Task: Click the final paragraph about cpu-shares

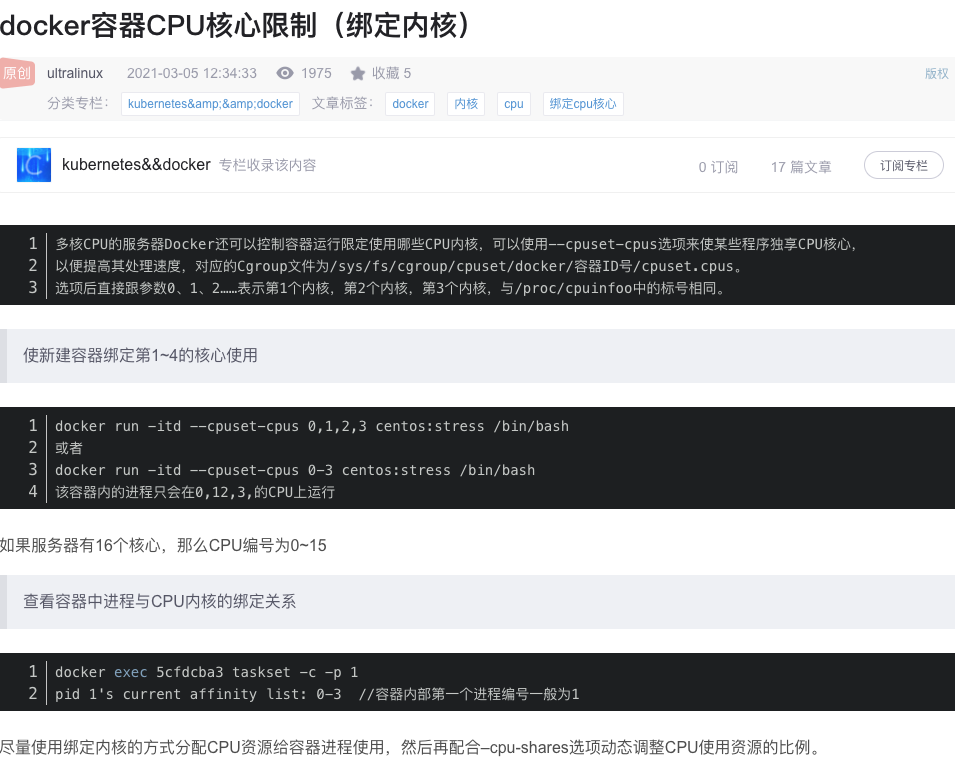Action: click(x=411, y=747)
